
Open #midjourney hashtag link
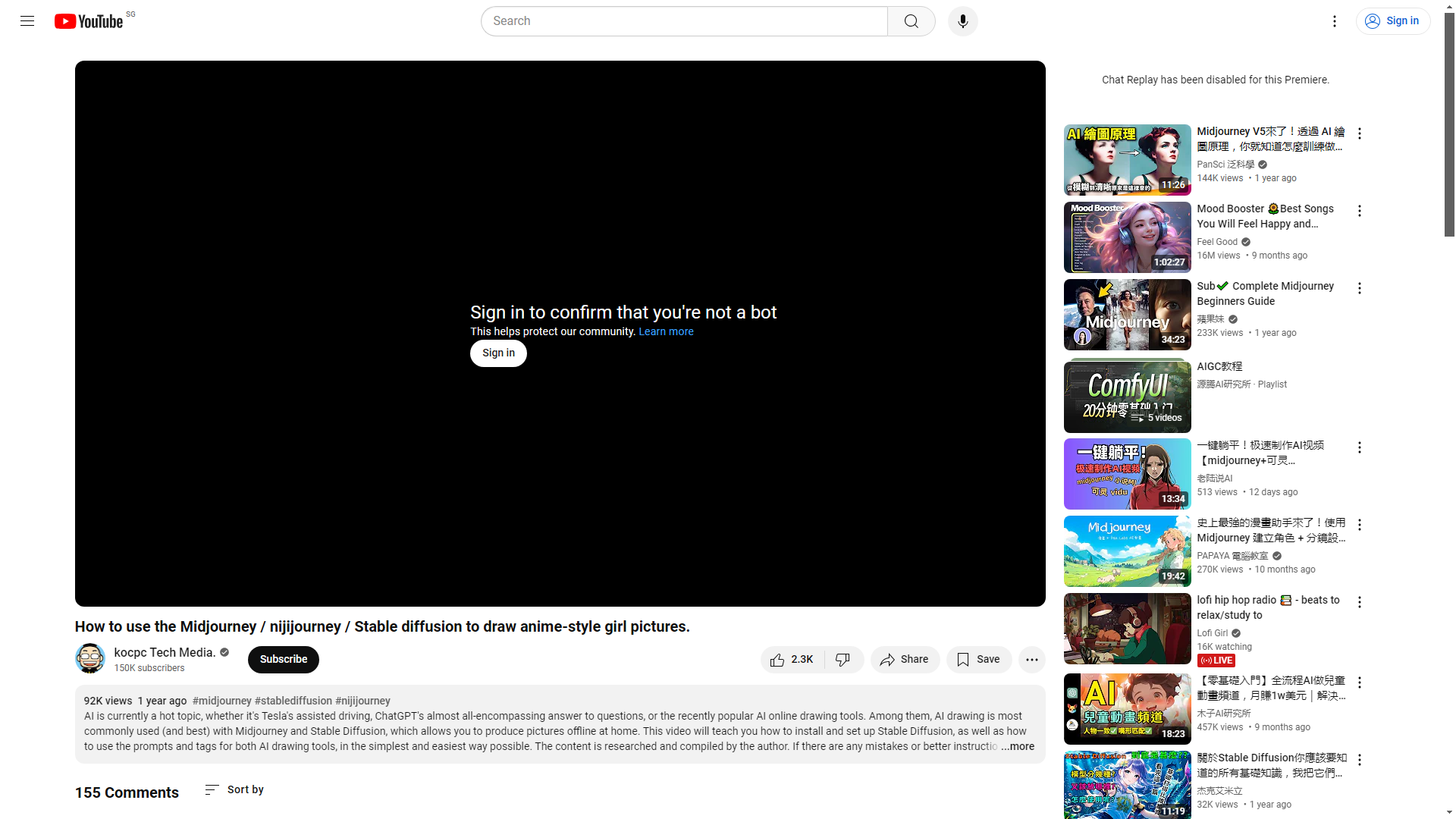(221, 701)
